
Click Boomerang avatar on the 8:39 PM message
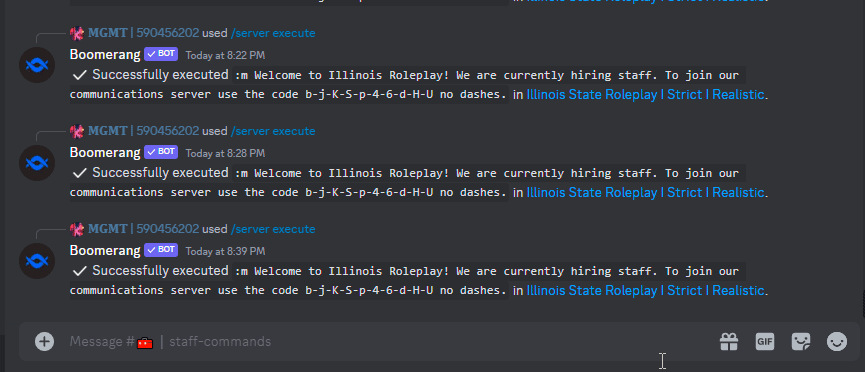coord(37,261)
